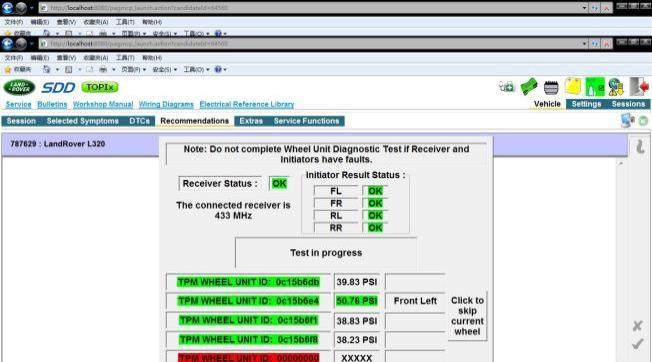
Task: Open 工具(O) dropdown in front browser toolbar
Action: tap(196, 69)
